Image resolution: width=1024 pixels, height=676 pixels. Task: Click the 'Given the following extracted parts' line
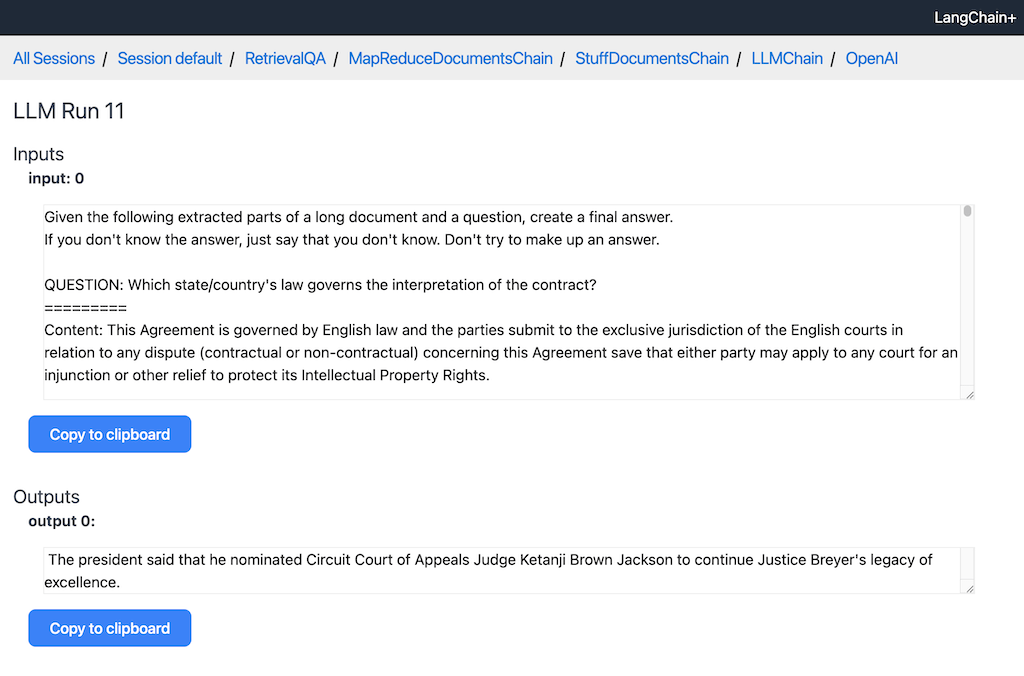(x=359, y=217)
